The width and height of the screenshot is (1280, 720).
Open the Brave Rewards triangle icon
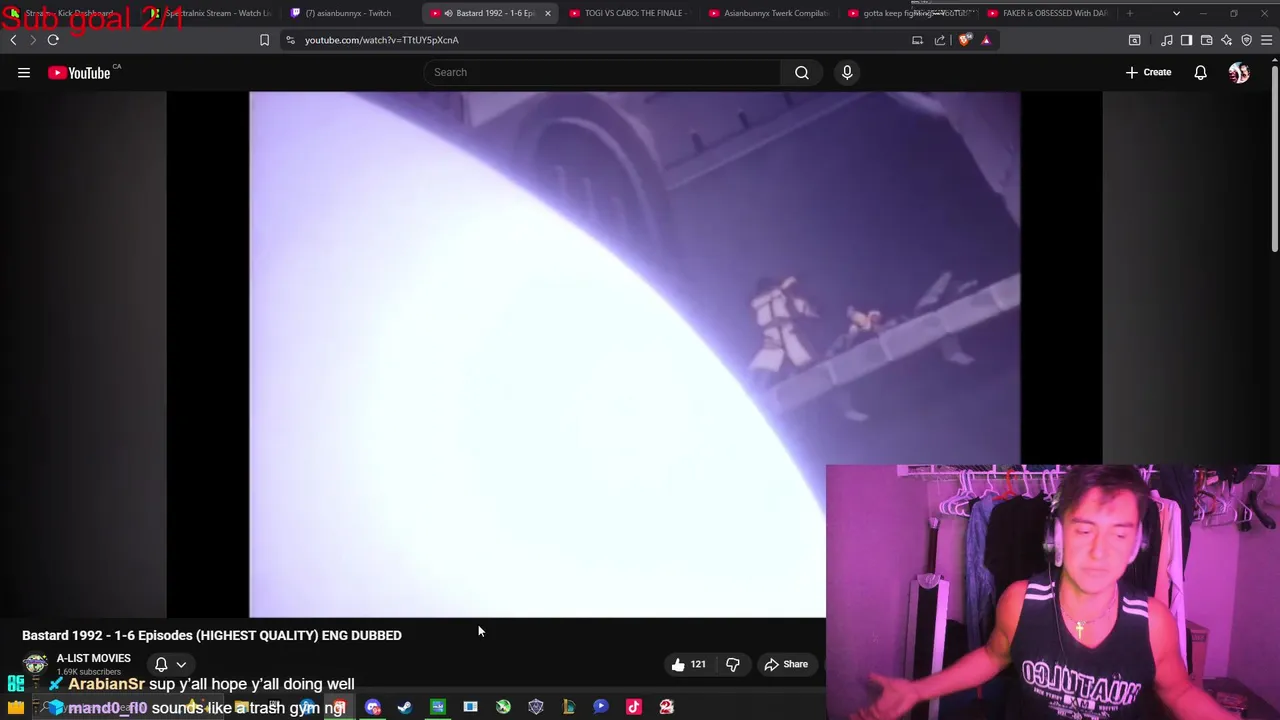point(986,40)
